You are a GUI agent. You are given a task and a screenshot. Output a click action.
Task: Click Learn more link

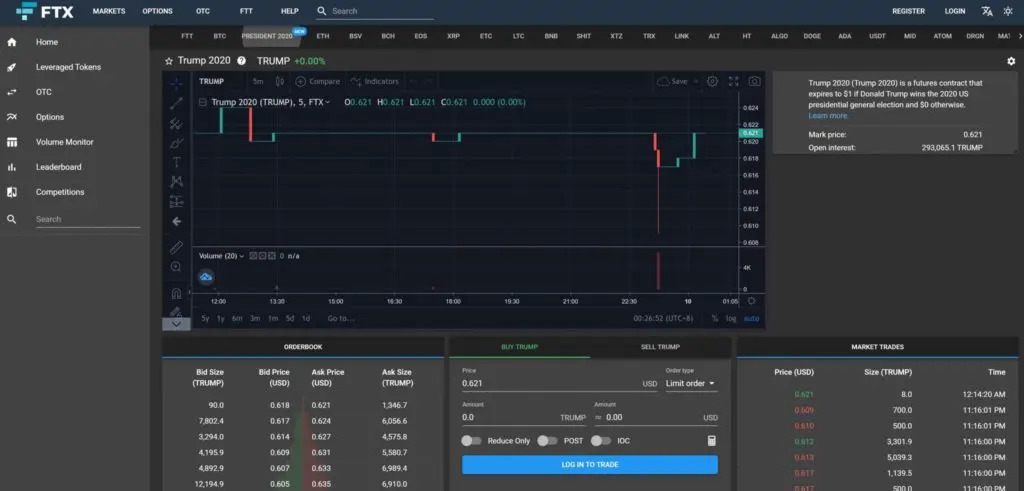(x=827, y=116)
